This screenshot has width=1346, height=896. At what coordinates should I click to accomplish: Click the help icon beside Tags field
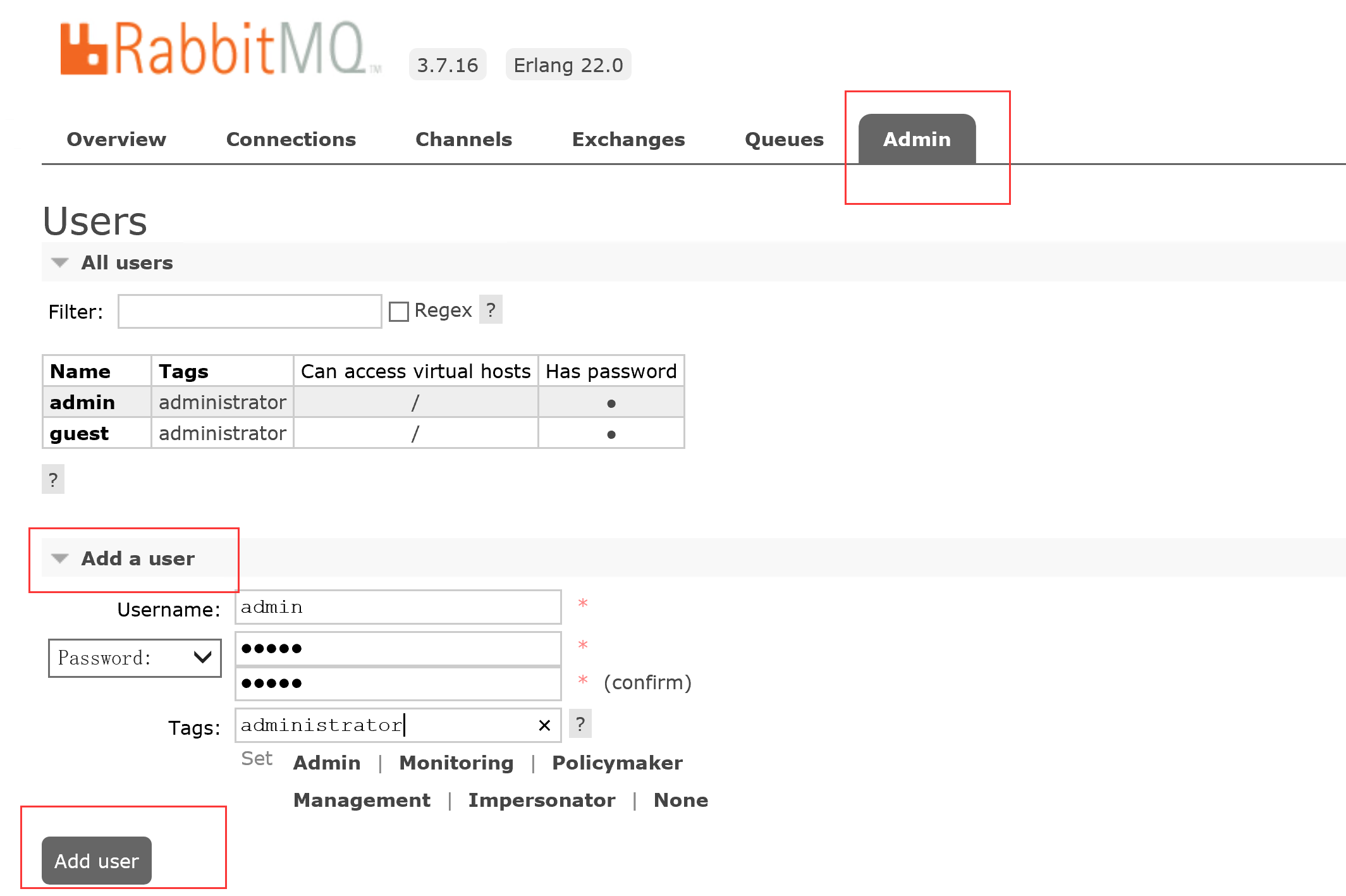[580, 724]
